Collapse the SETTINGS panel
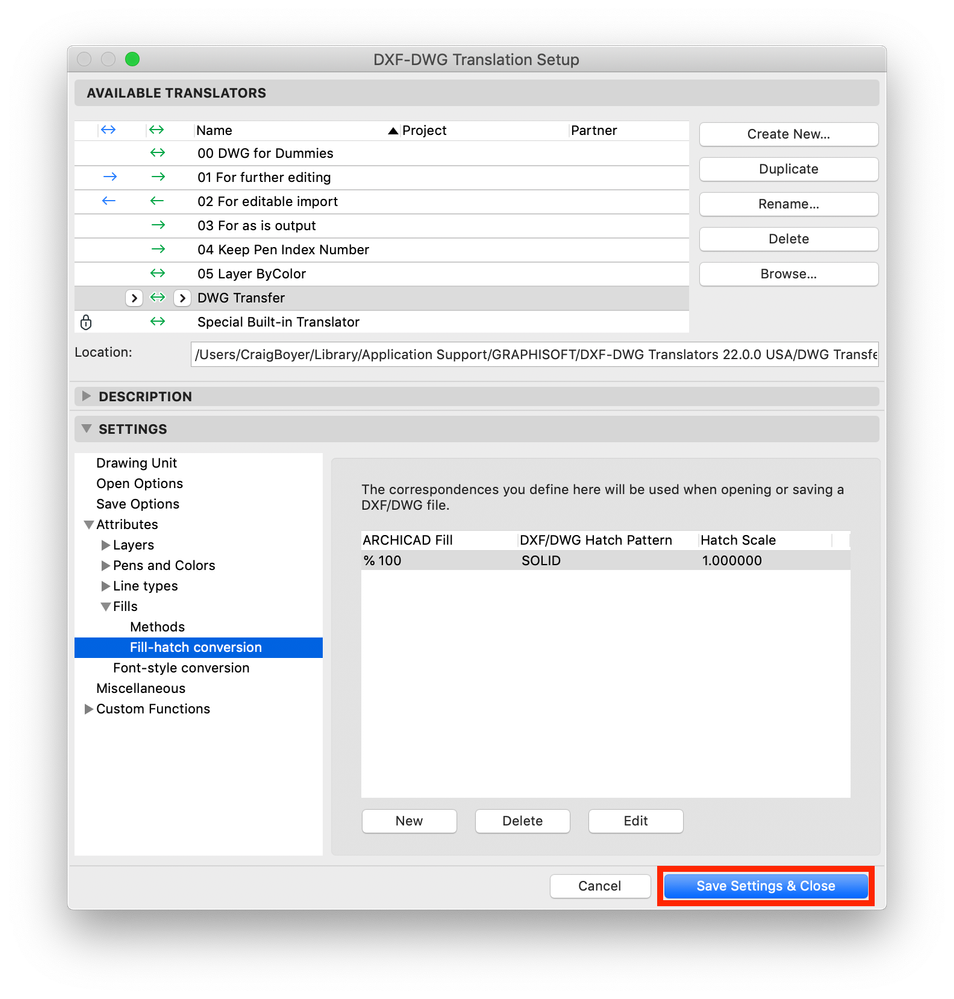The height and width of the screenshot is (999, 954). tap(86, 429)
